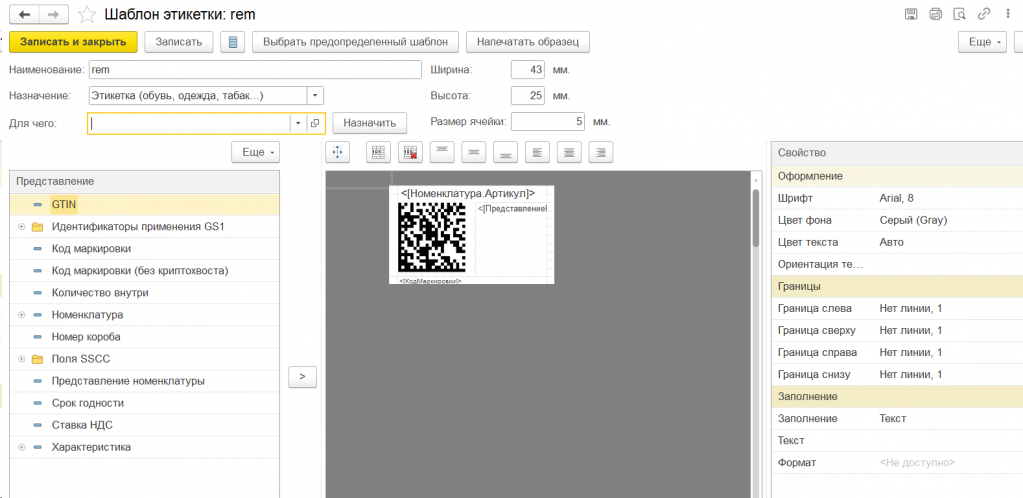Align content to top
Viewport: 1023px width, 498px height.
pyautogui.click(x=442, y=152)
